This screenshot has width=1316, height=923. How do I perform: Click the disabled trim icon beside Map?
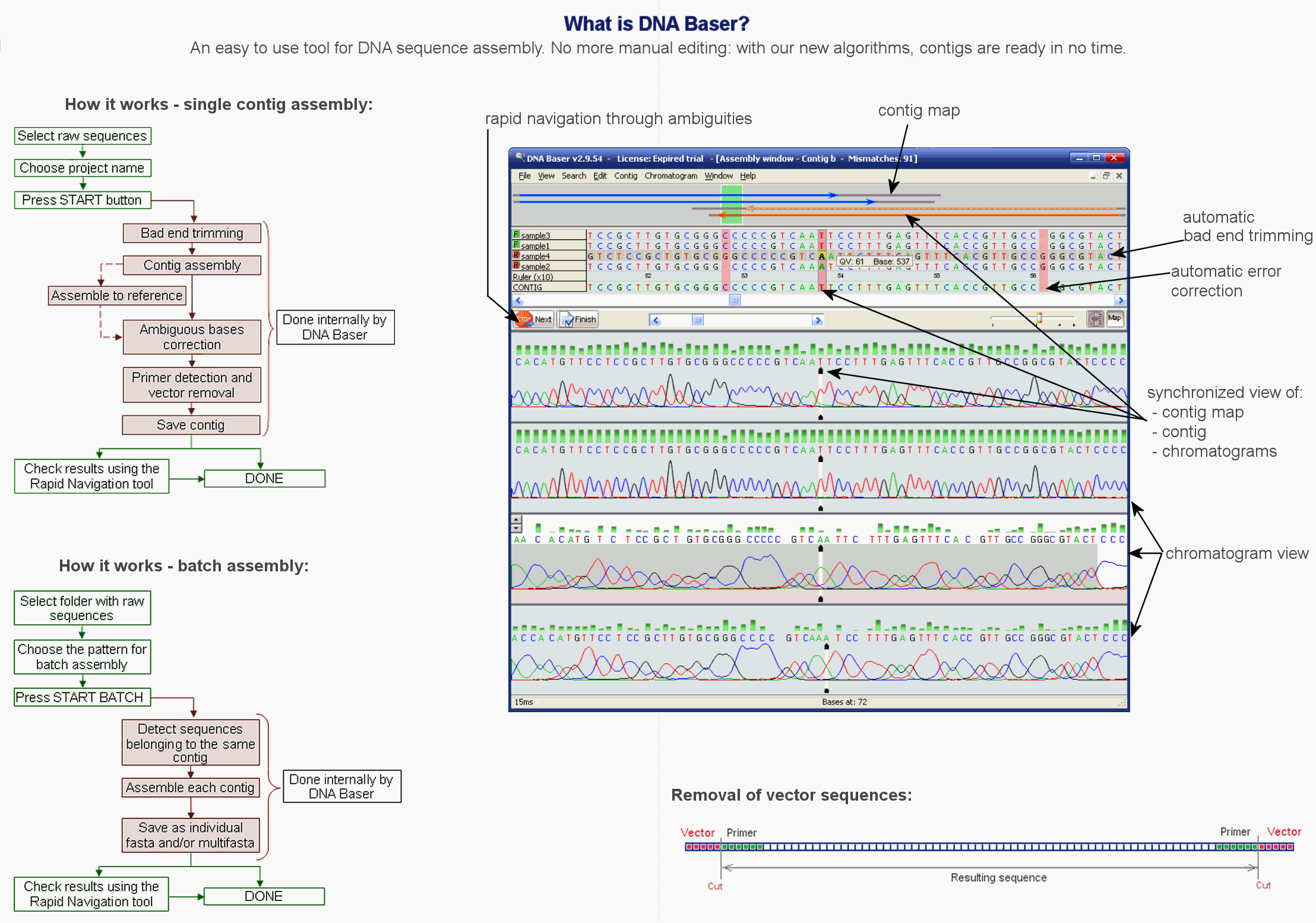pyautogui.click(x=1096, y=319)
